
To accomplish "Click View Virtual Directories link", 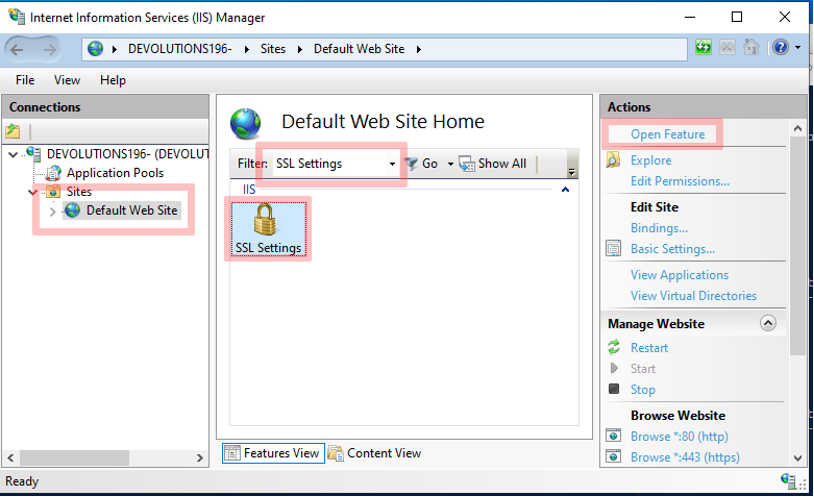I will click(x=693, y=295).
